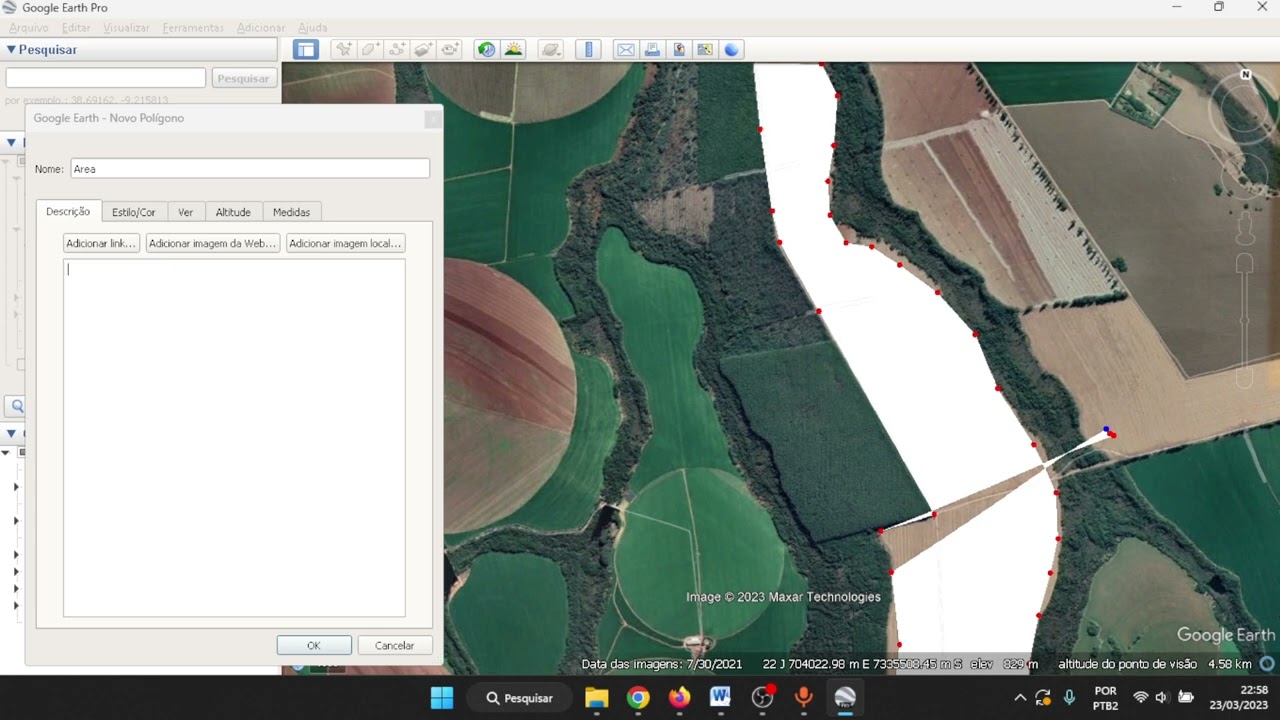The height and width of the screenshot is (720, 1280).
Task: Open the Ferramentas menu
Action: (194, 28)
